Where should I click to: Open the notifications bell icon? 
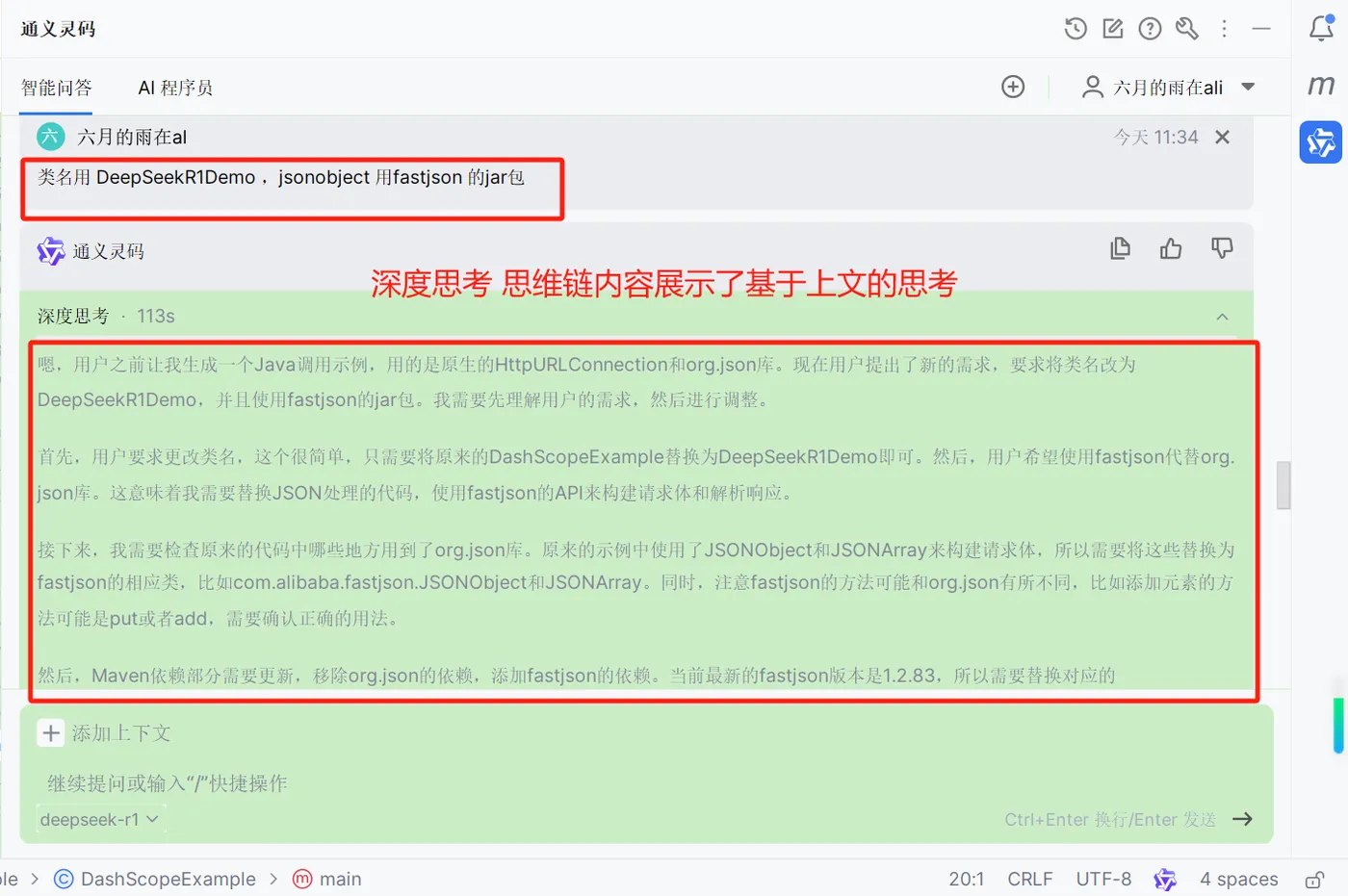[x=1321, y=28]
